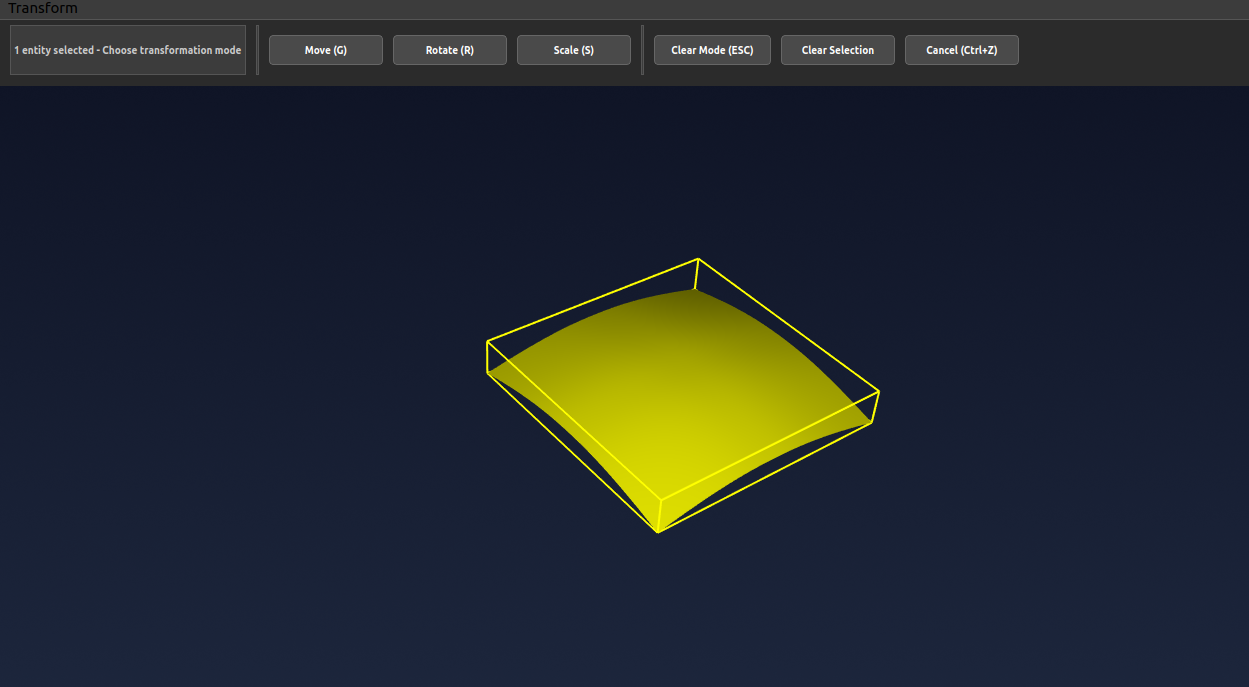Activate the Scale (S) transformation mode
Image resolution: width=1249 pixels, height=687 pixels.
coord(573,49)
